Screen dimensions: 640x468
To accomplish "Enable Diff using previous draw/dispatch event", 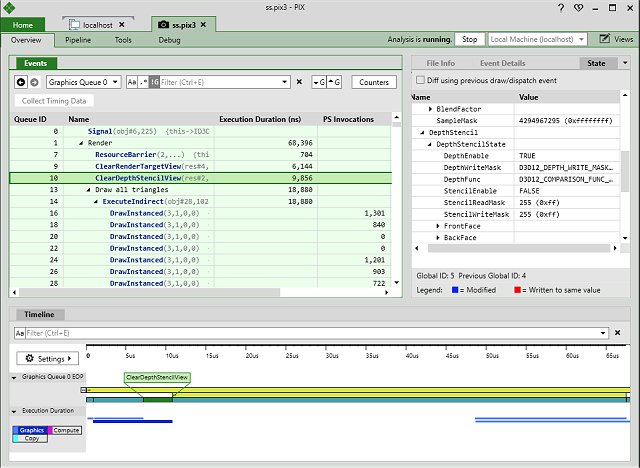I will click(x=419, y=79).
